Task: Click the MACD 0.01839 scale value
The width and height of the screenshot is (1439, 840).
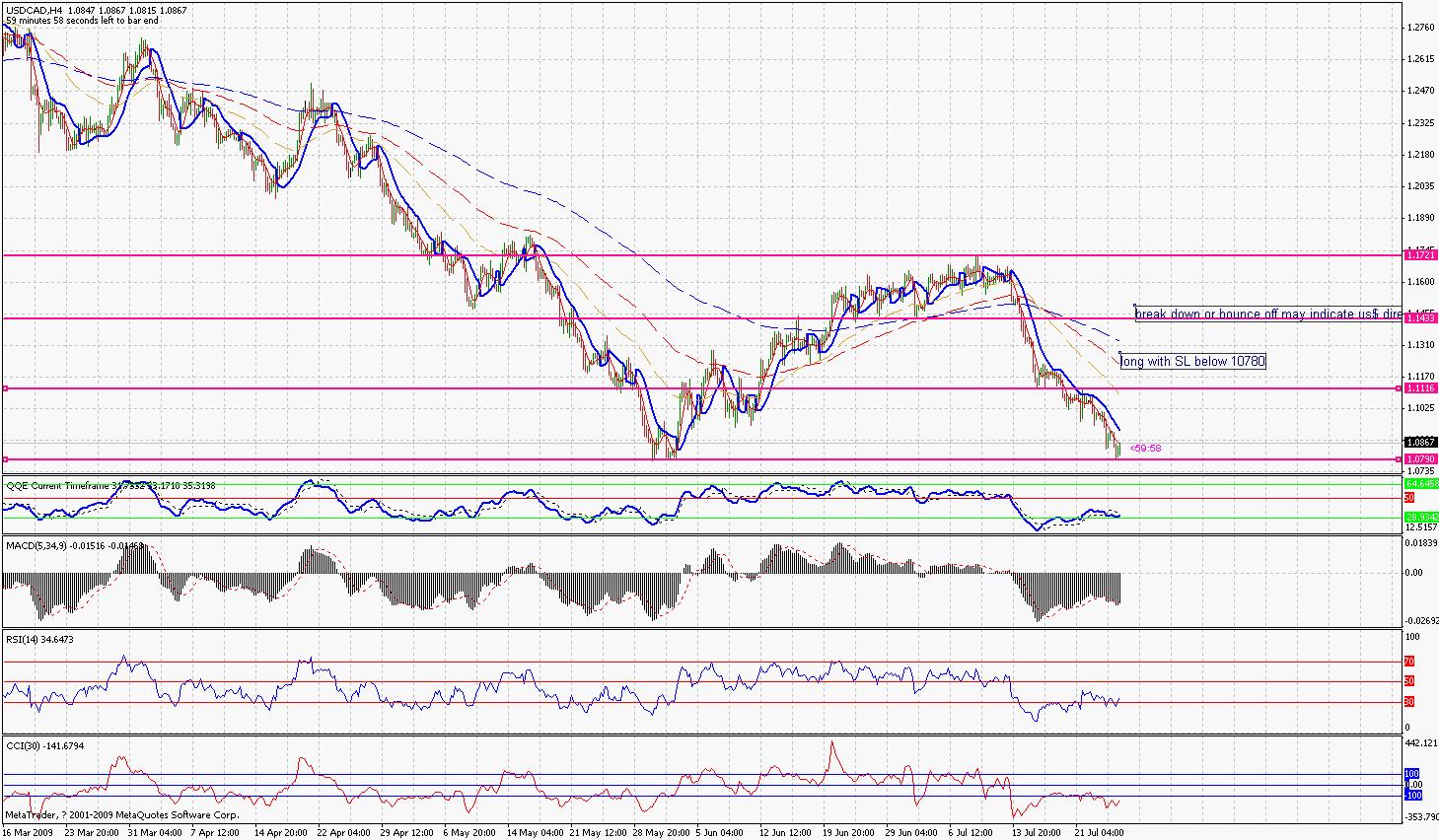Action: 1421,543
